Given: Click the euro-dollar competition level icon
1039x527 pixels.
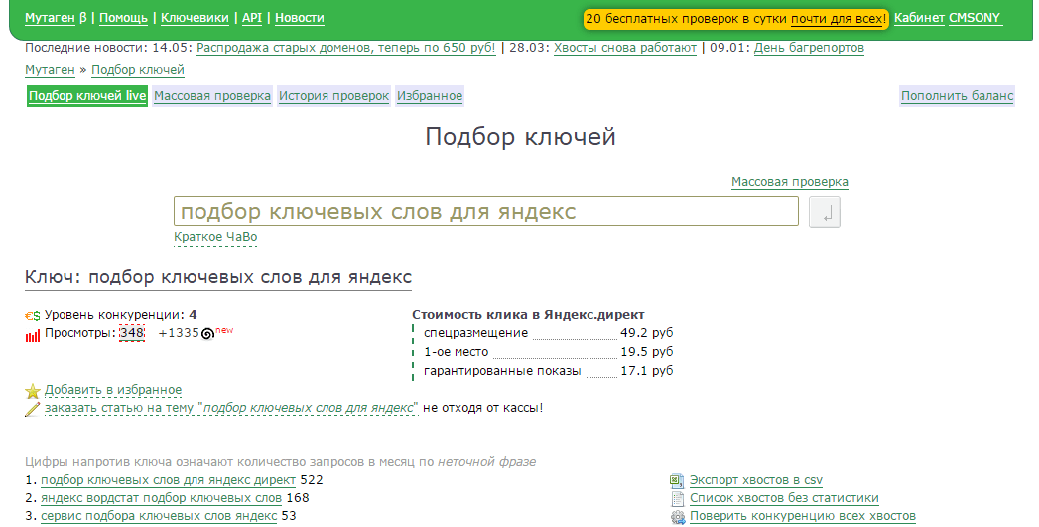Looking at the screenshot, I should [x=33, y=316].
